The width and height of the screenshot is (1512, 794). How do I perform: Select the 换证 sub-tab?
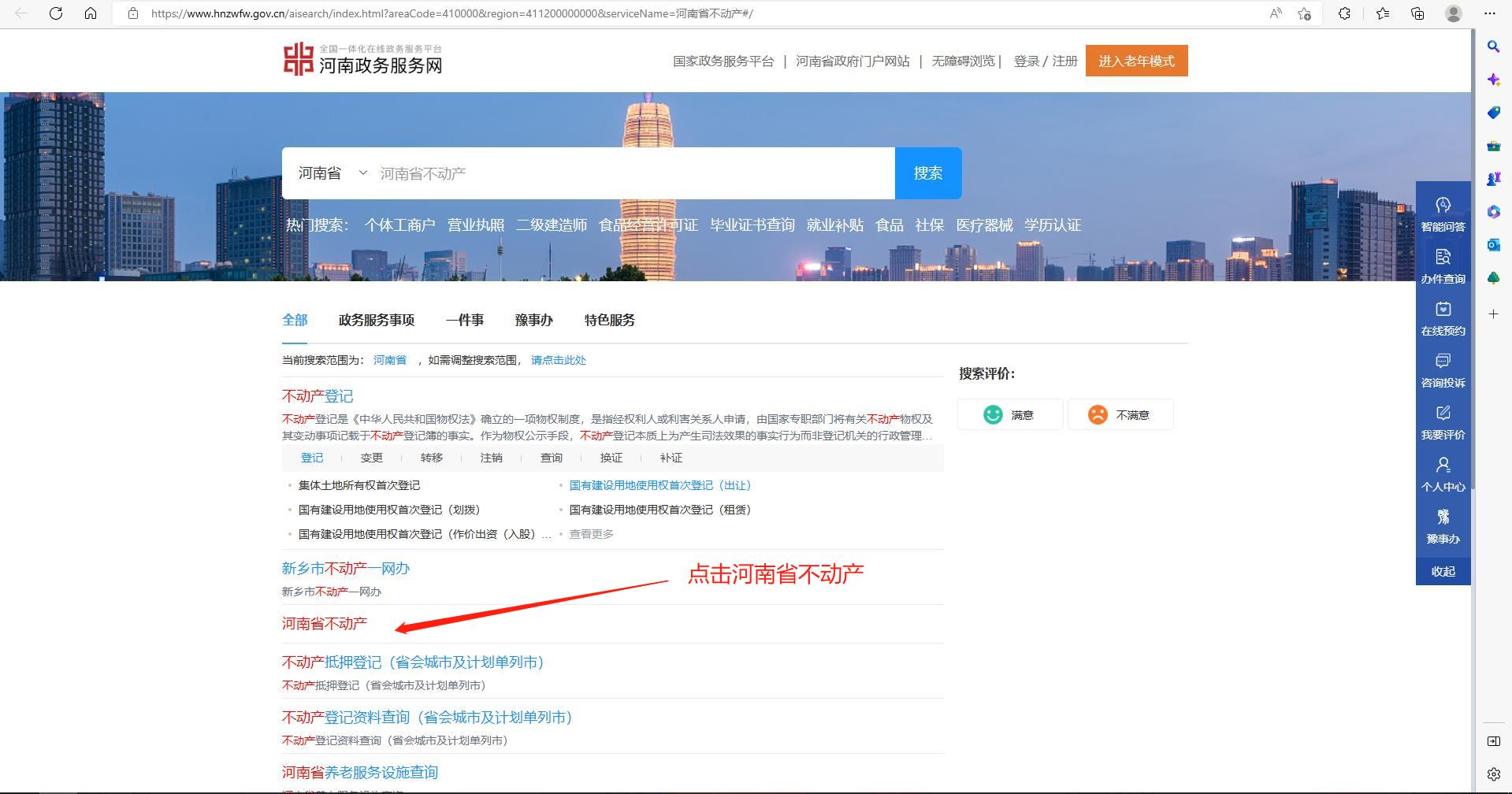611,458
